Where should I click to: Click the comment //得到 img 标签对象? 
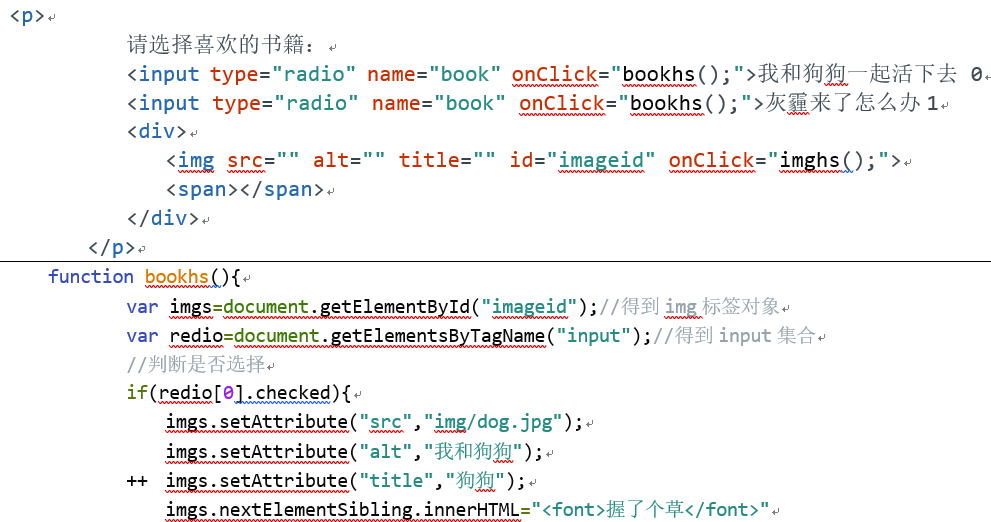[689, 307]
